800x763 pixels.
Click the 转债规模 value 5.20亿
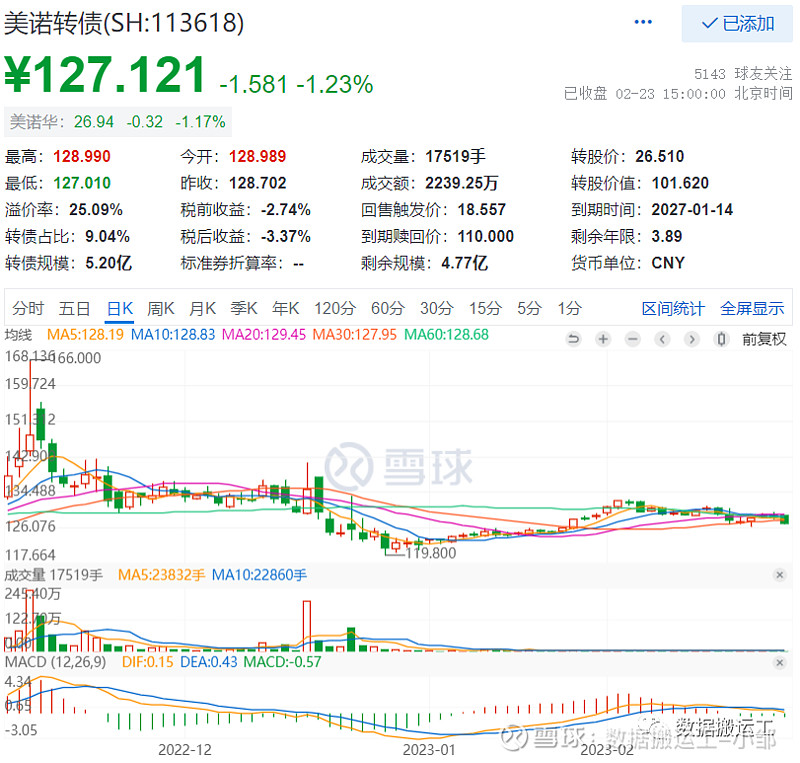[x=108, y=263]
